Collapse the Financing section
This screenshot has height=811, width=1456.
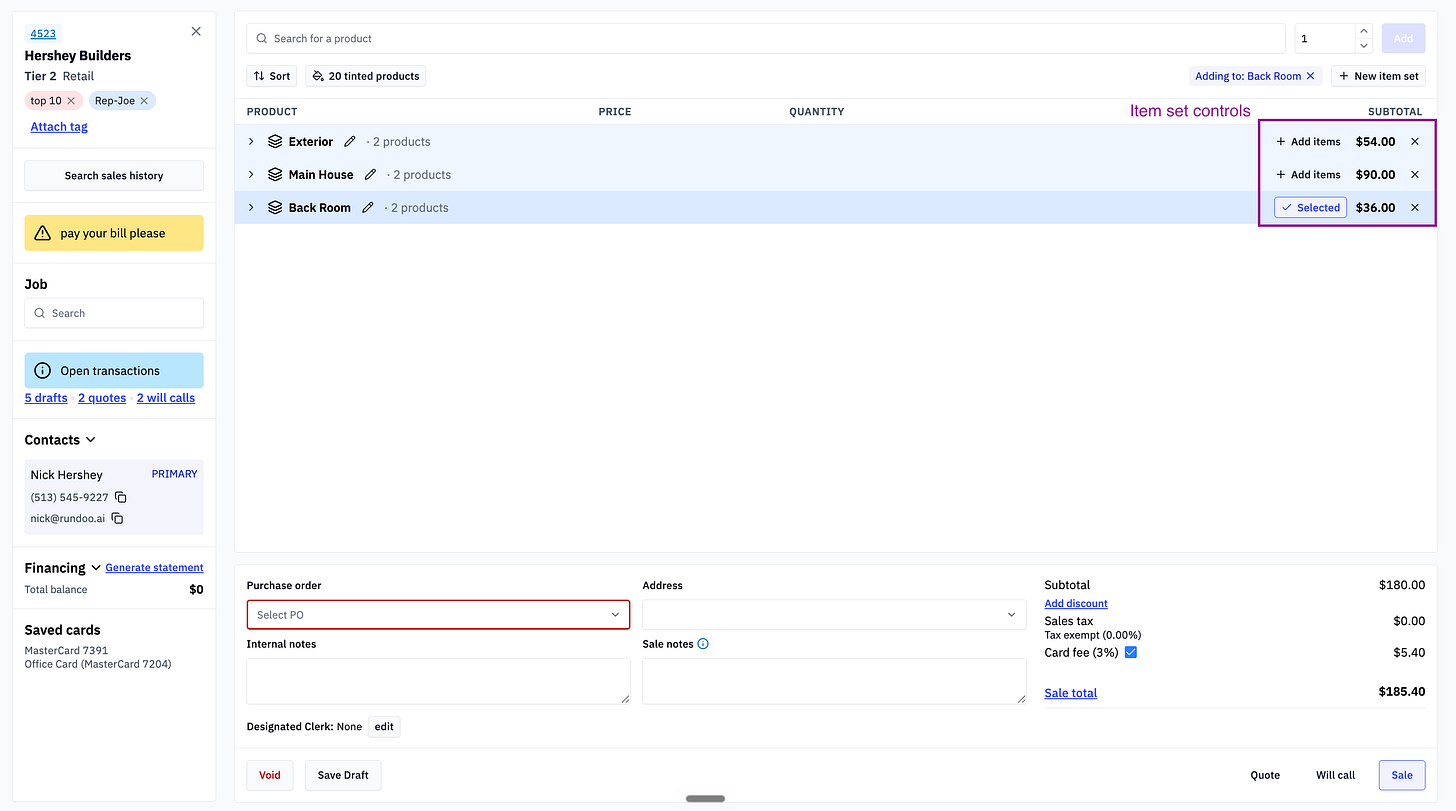point(96,568)
